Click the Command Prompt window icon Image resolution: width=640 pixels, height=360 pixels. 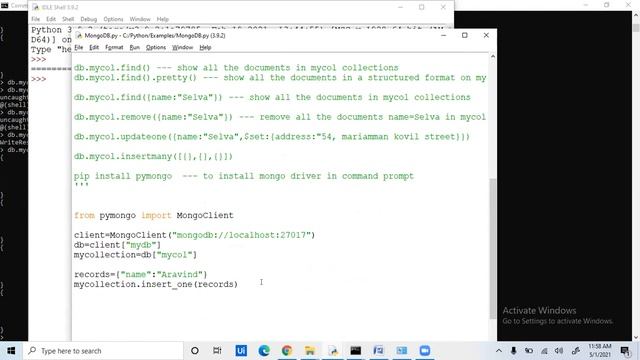click(4, 5)
